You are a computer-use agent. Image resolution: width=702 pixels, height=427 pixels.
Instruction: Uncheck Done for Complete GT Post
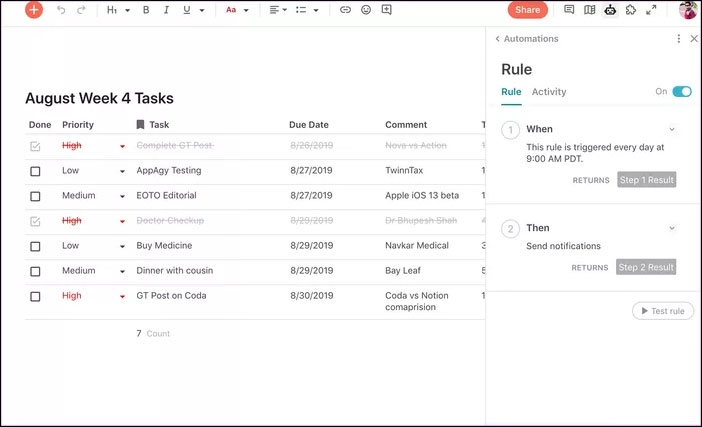coord(35,146)
